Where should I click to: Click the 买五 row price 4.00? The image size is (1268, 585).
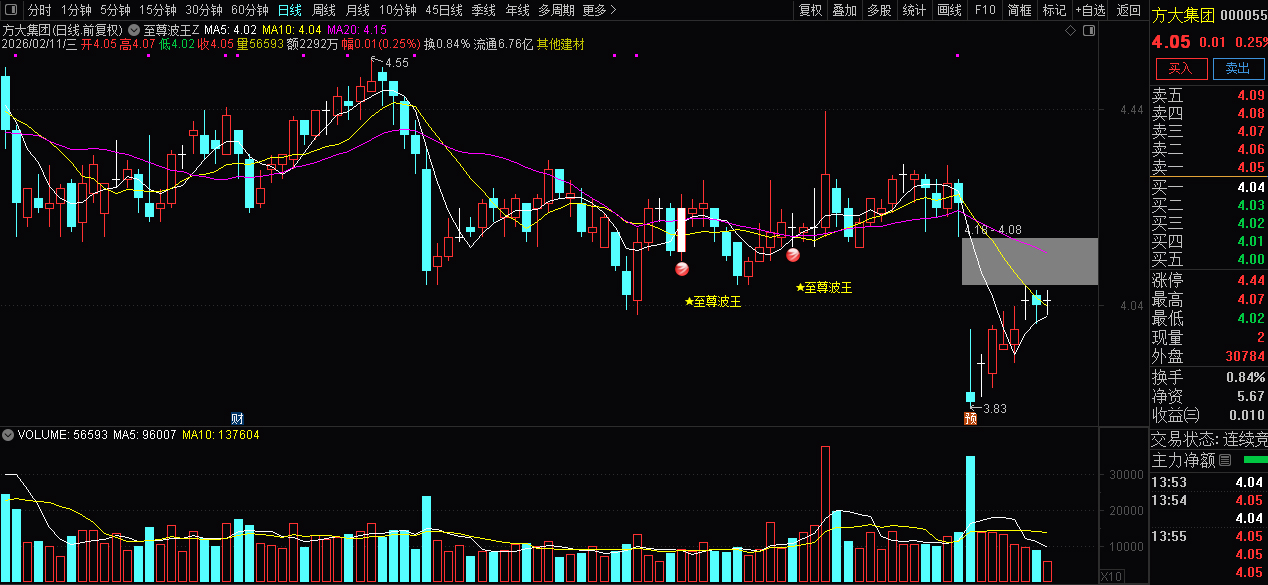[1250, 259]
